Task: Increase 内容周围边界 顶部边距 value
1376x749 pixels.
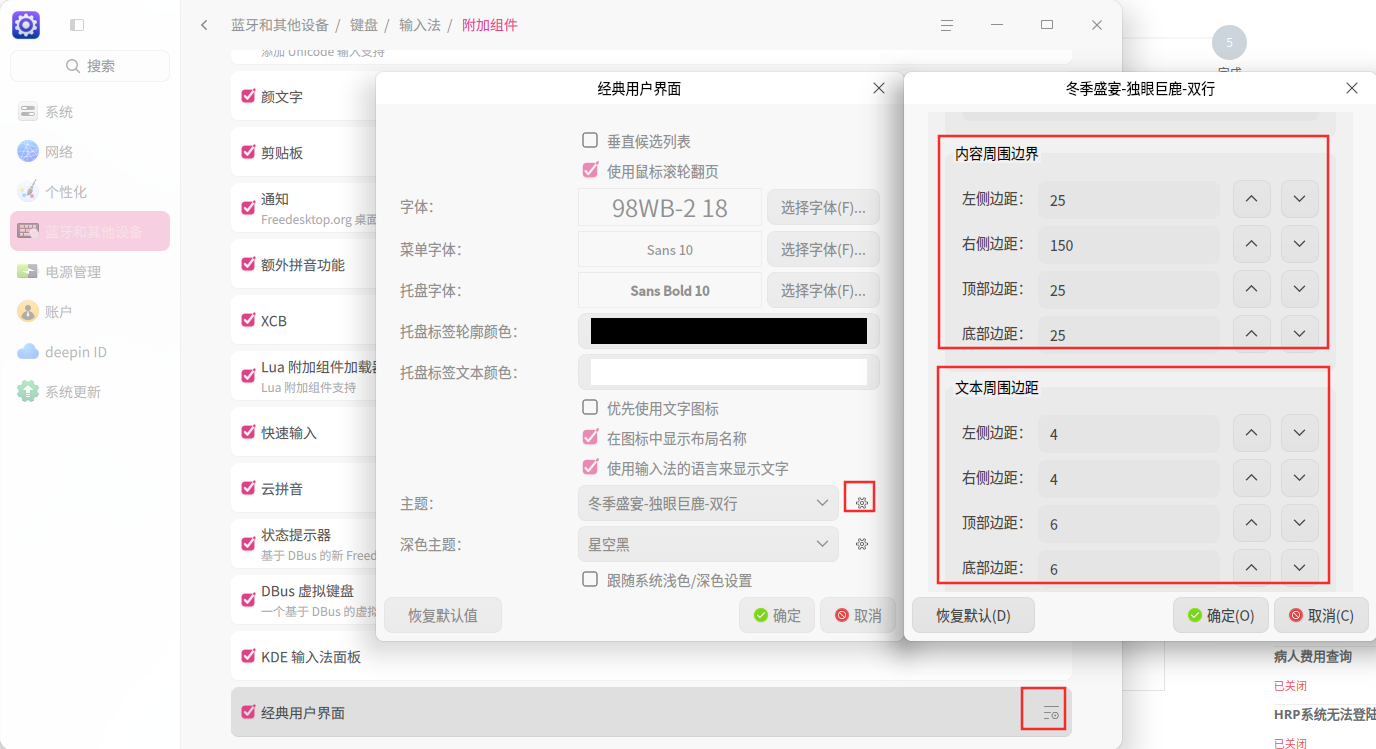Action: [x=1251, y=289]
